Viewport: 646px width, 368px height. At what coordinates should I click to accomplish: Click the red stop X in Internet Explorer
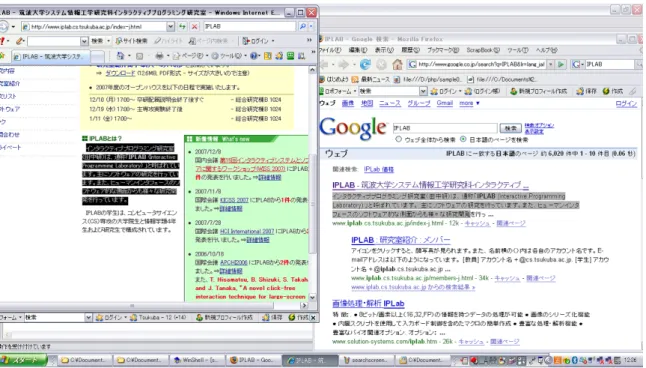(194, 26)
